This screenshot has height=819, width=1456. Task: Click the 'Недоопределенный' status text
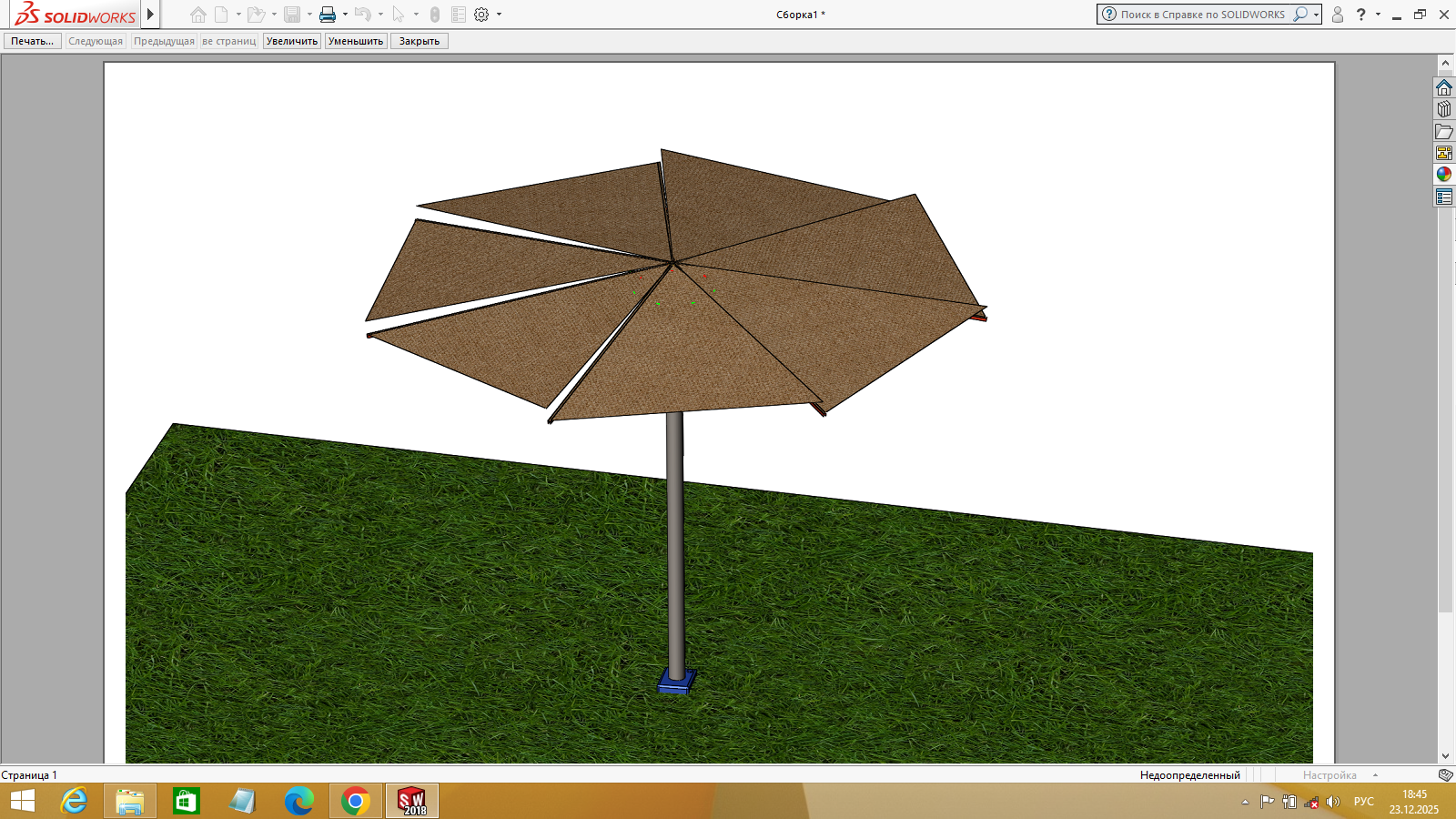(x=1190, y=775)
